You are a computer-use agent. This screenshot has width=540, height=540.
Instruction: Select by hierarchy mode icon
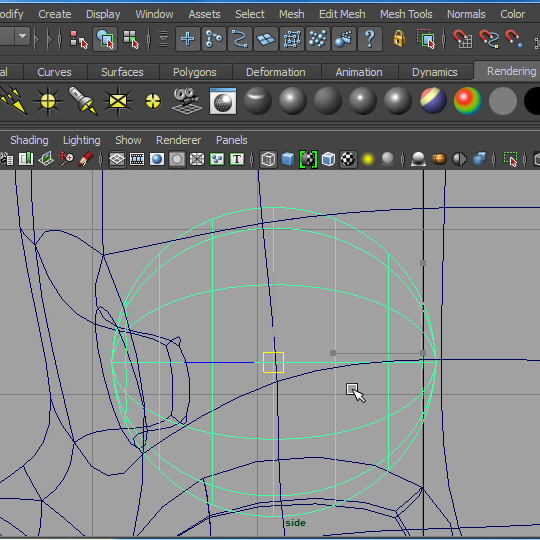coord(78,39)
